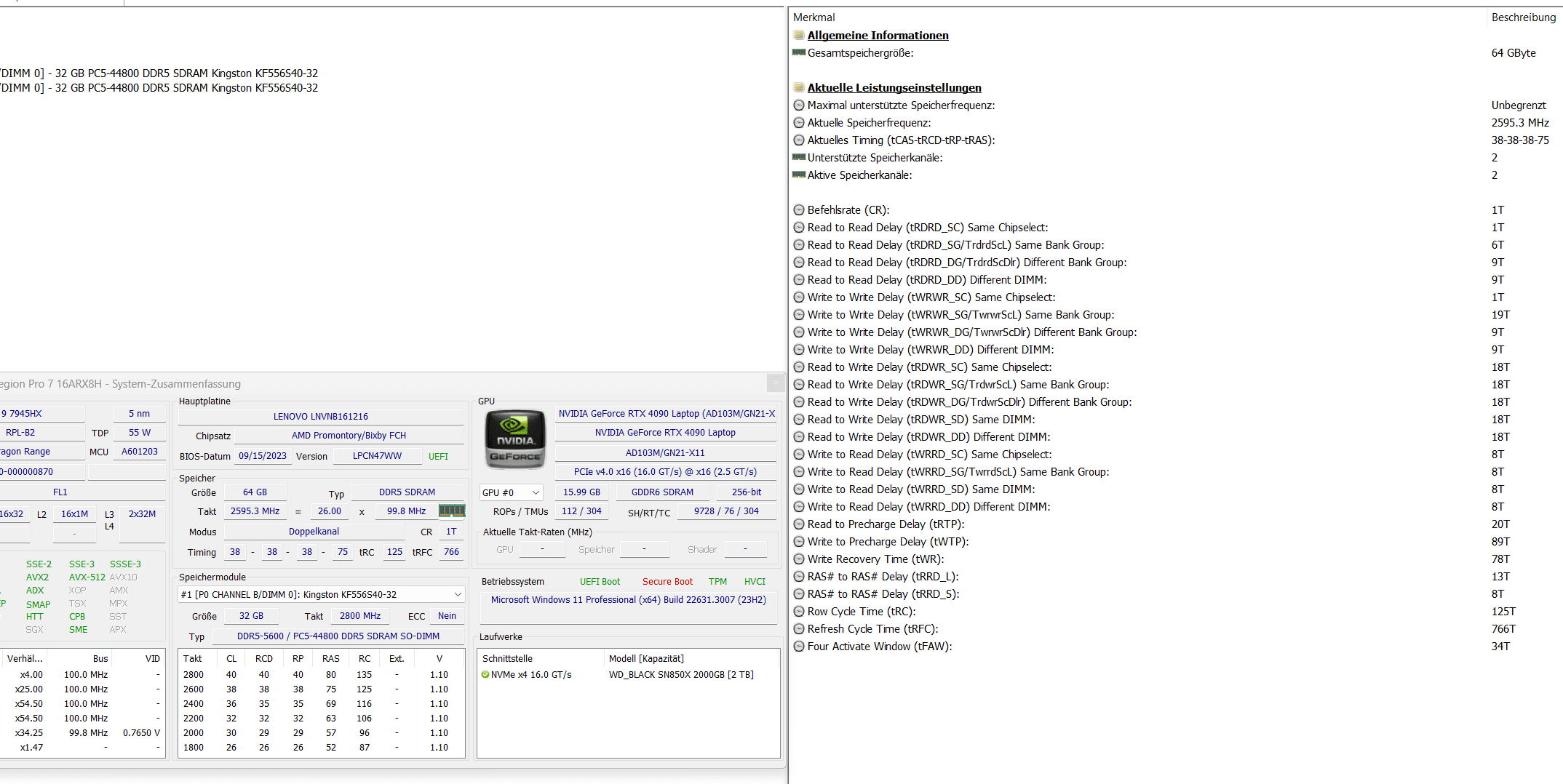Click the memory module icon beside 99.8 MHz
Viewport: 1563px width, 784px height.
(452, 511)
